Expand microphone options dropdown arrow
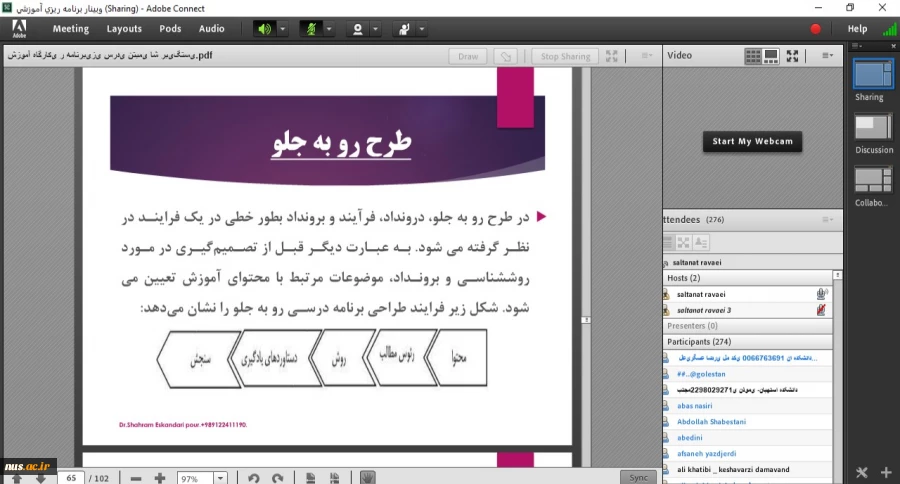Image resolution: width=900 pixels, height=484 pixels. tap(329, 29)
